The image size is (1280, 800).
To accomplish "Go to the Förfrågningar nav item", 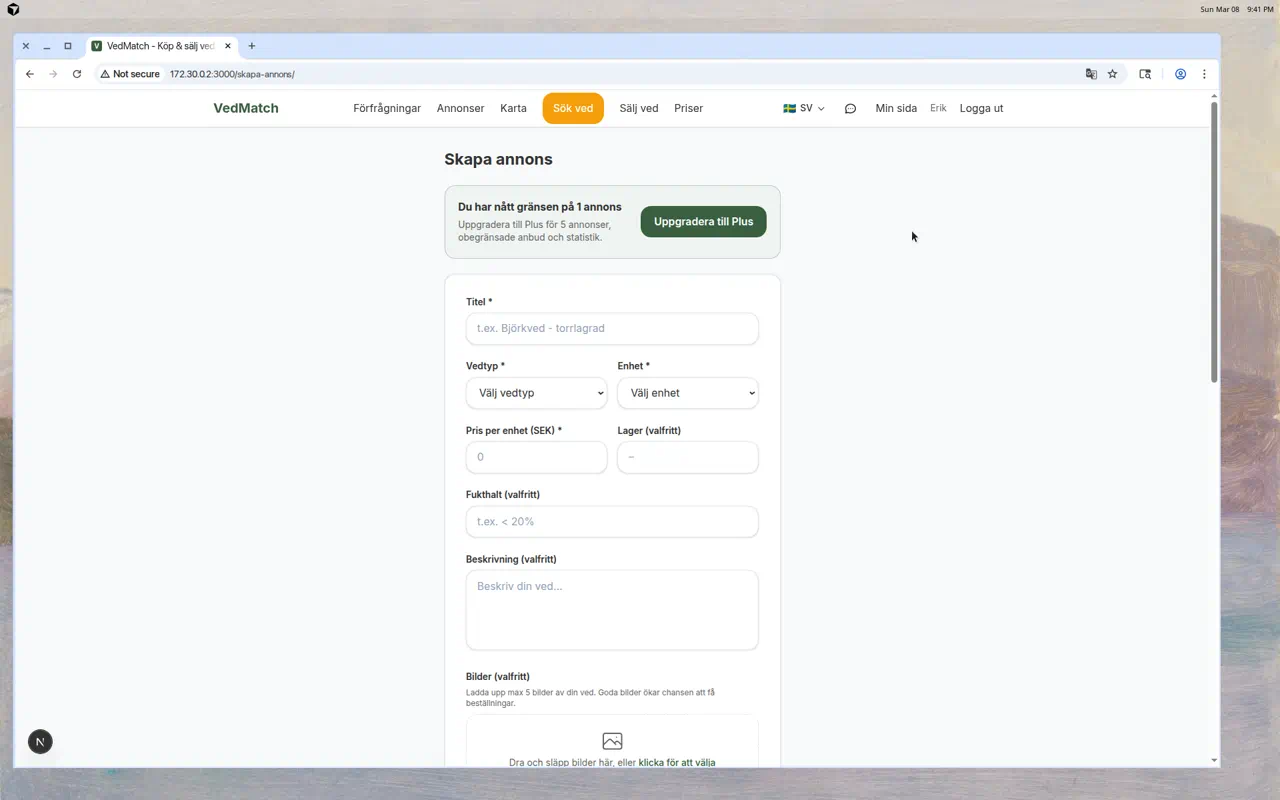I will click(x=387, y=108).
